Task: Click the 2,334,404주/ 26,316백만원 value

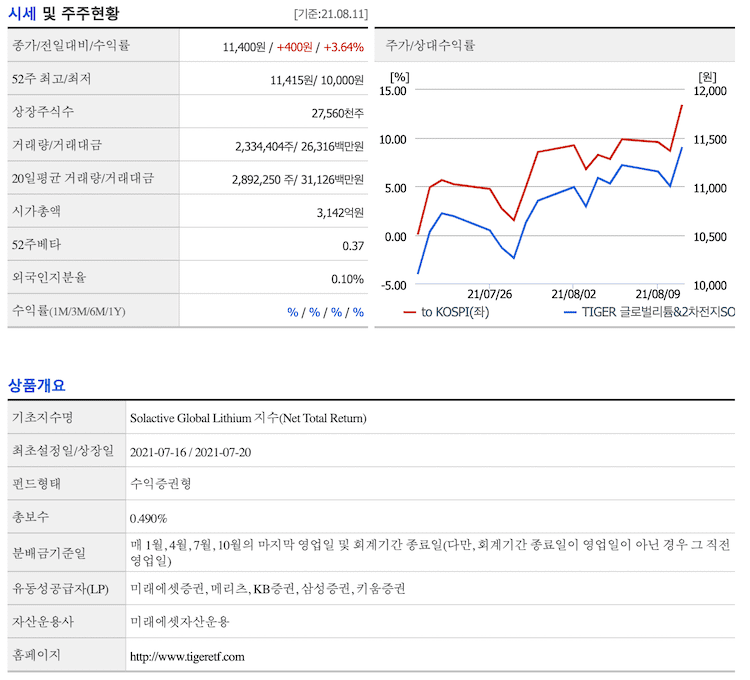Action: 299,146
